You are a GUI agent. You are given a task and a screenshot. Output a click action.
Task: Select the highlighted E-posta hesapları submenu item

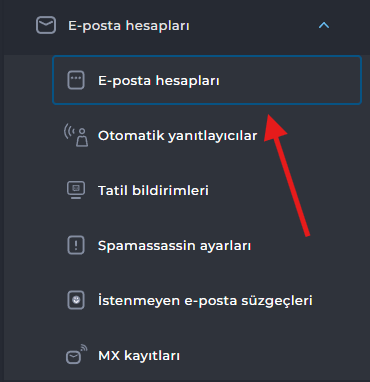click(x=207, y=80)
